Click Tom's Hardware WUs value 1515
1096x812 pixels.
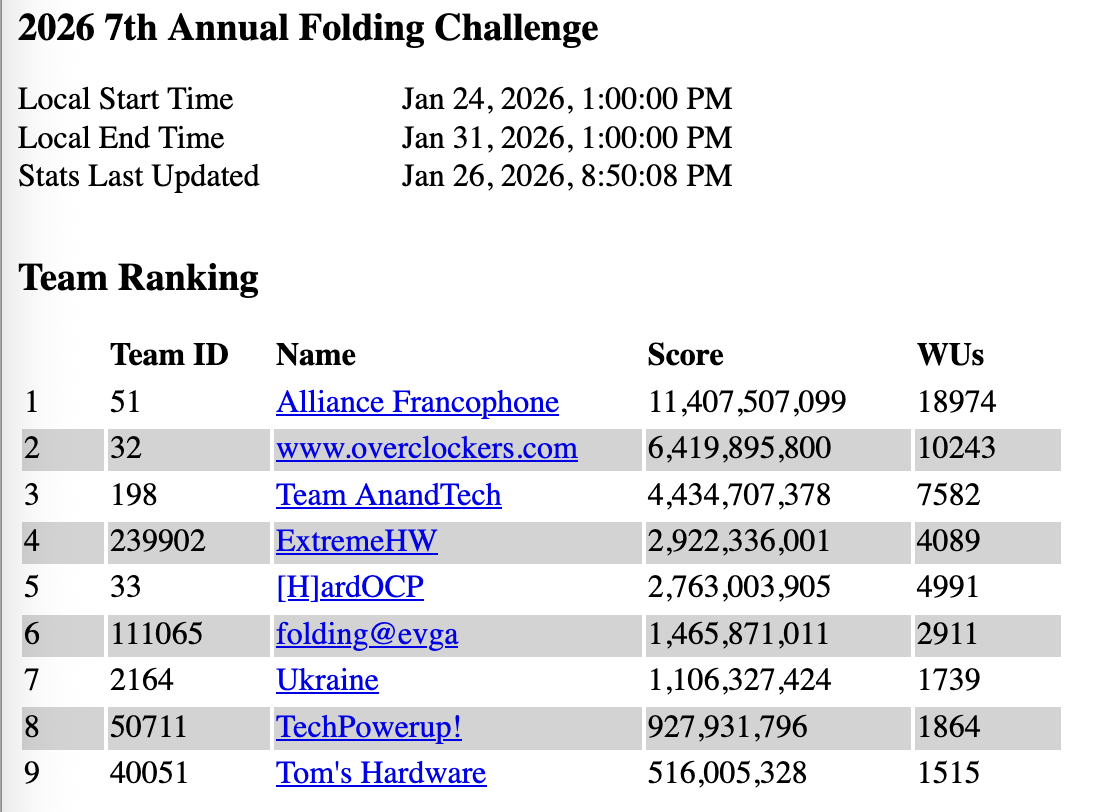948,773
